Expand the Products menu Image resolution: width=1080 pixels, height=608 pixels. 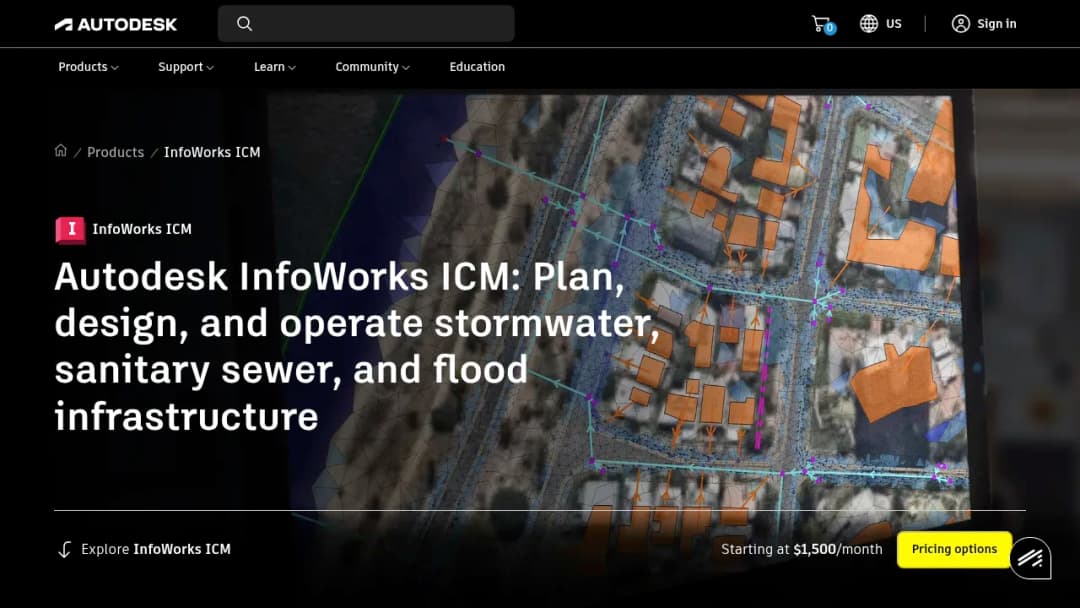(88, 67)
